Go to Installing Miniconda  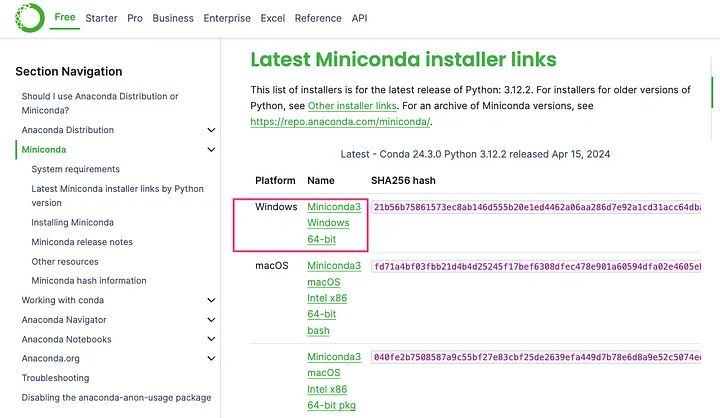[73, 222]
